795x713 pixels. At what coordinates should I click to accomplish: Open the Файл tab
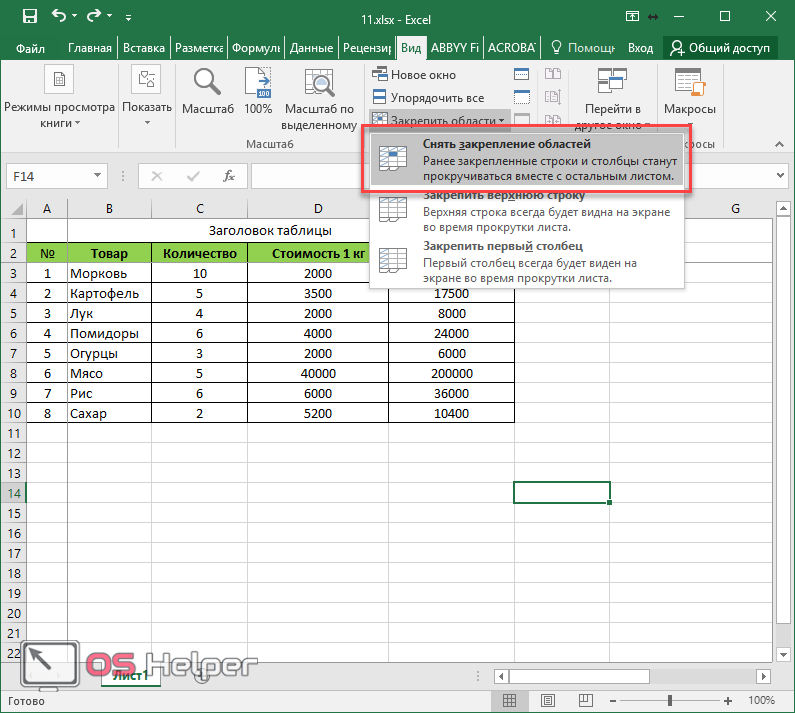click(x=30, y=48)
